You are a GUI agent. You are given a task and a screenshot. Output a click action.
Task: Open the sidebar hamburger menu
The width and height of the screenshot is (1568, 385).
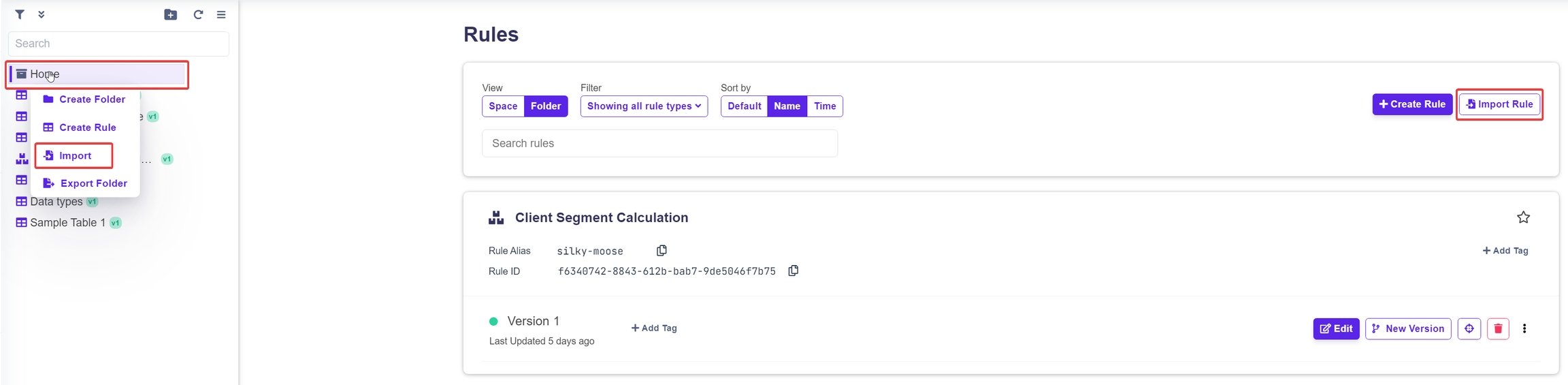tap(221, 14)
